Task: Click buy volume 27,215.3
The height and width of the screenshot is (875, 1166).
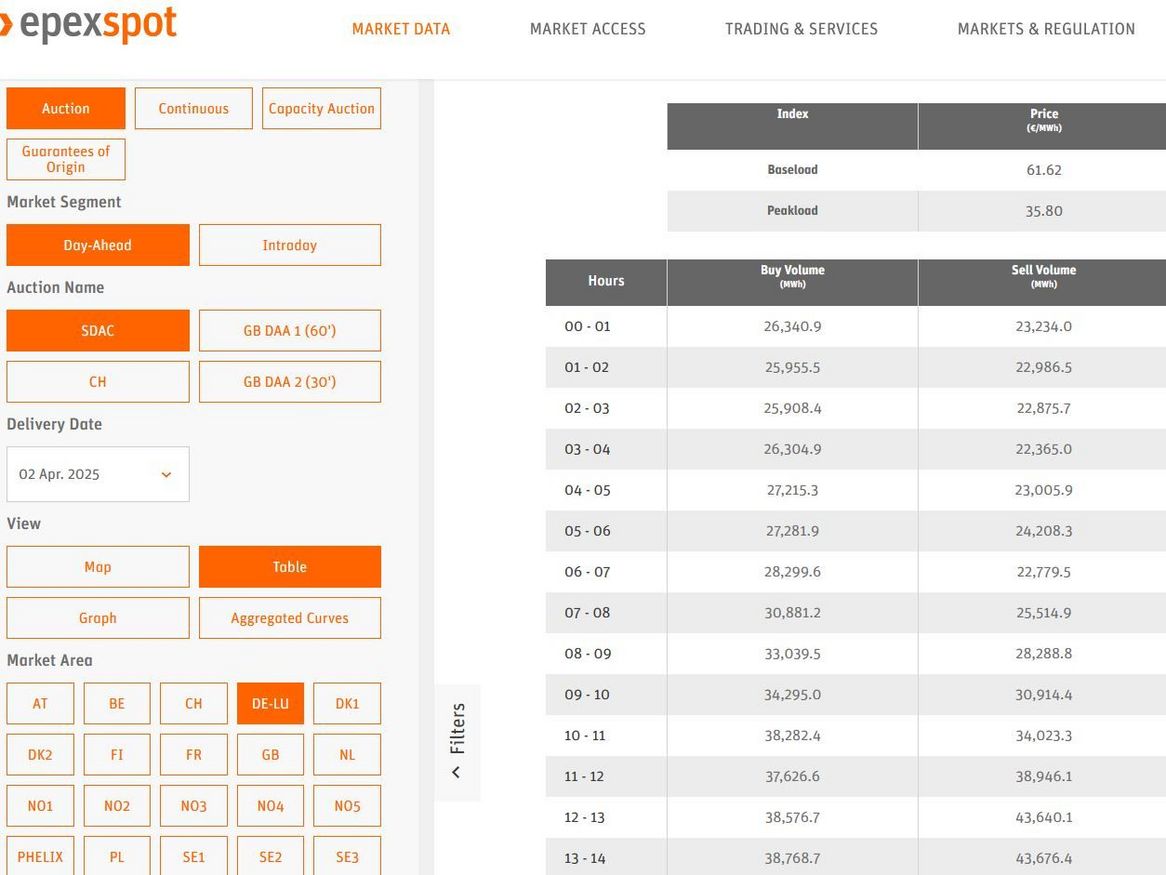Action: pos(793,490)
